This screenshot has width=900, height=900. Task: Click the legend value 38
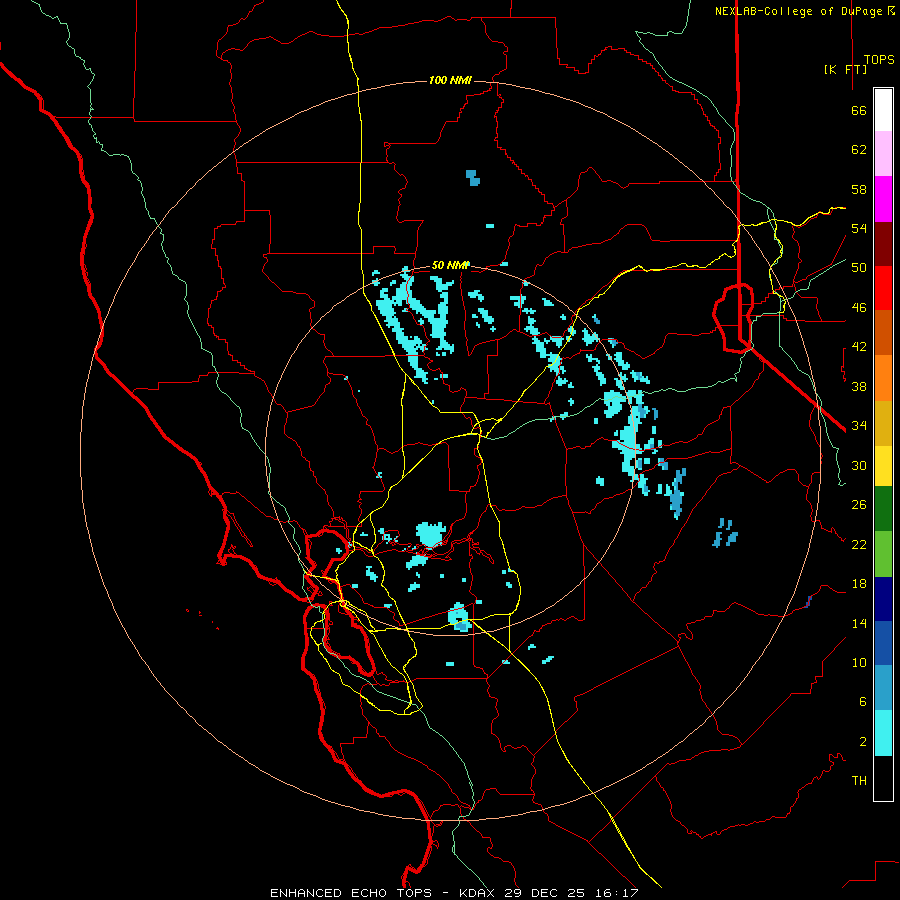(859, 386)
